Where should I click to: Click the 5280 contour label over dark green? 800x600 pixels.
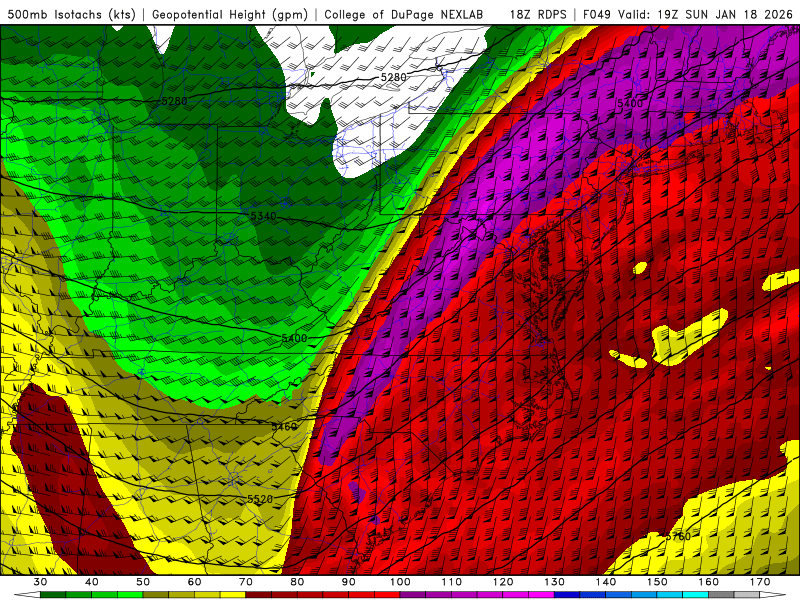pos(174,102)
